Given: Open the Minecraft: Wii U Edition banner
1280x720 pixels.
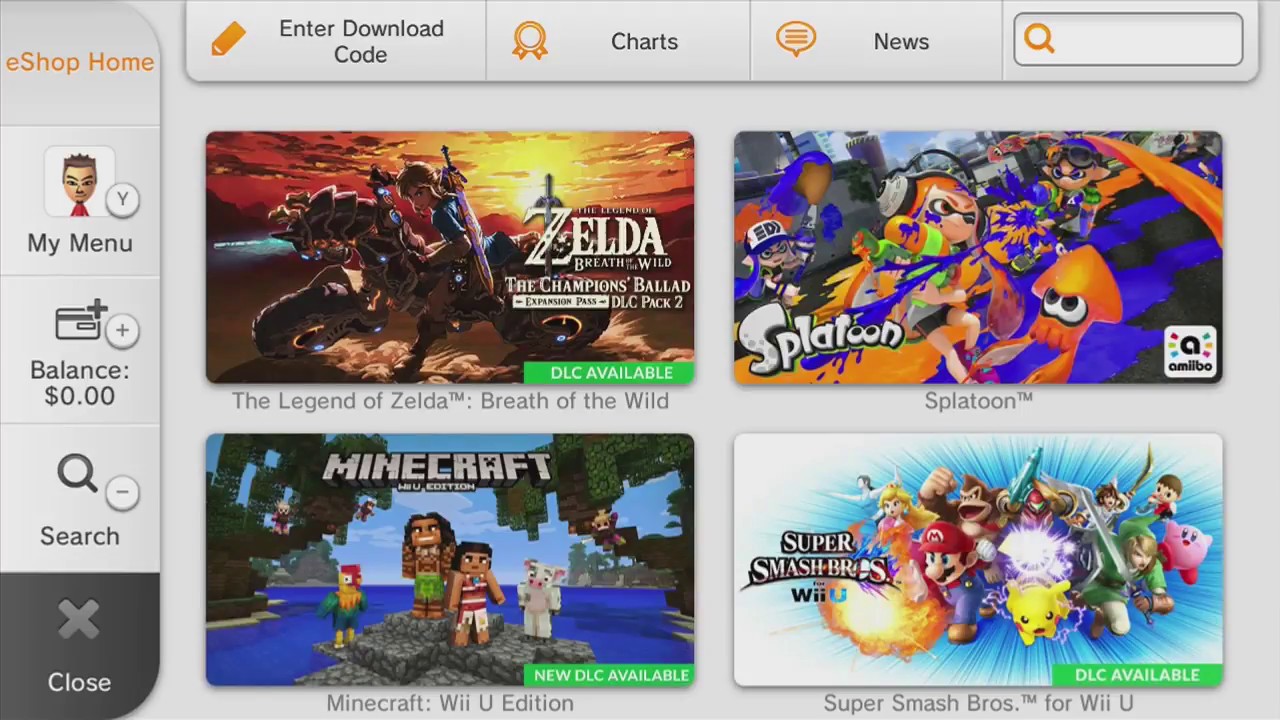Looking at the screenshot, I should 450,560.
